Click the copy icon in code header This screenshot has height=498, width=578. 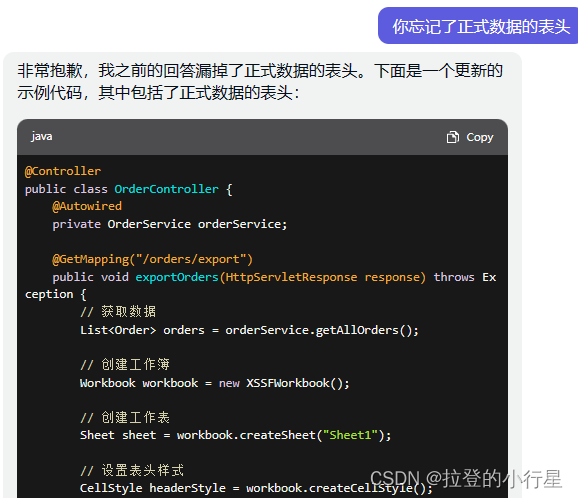point(453,137)
